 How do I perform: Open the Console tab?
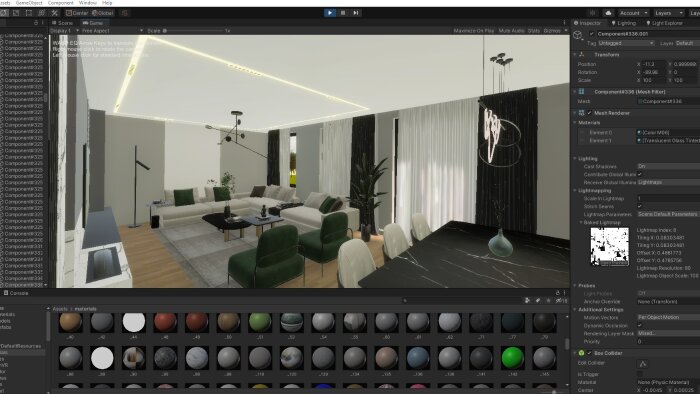[16, 293]
